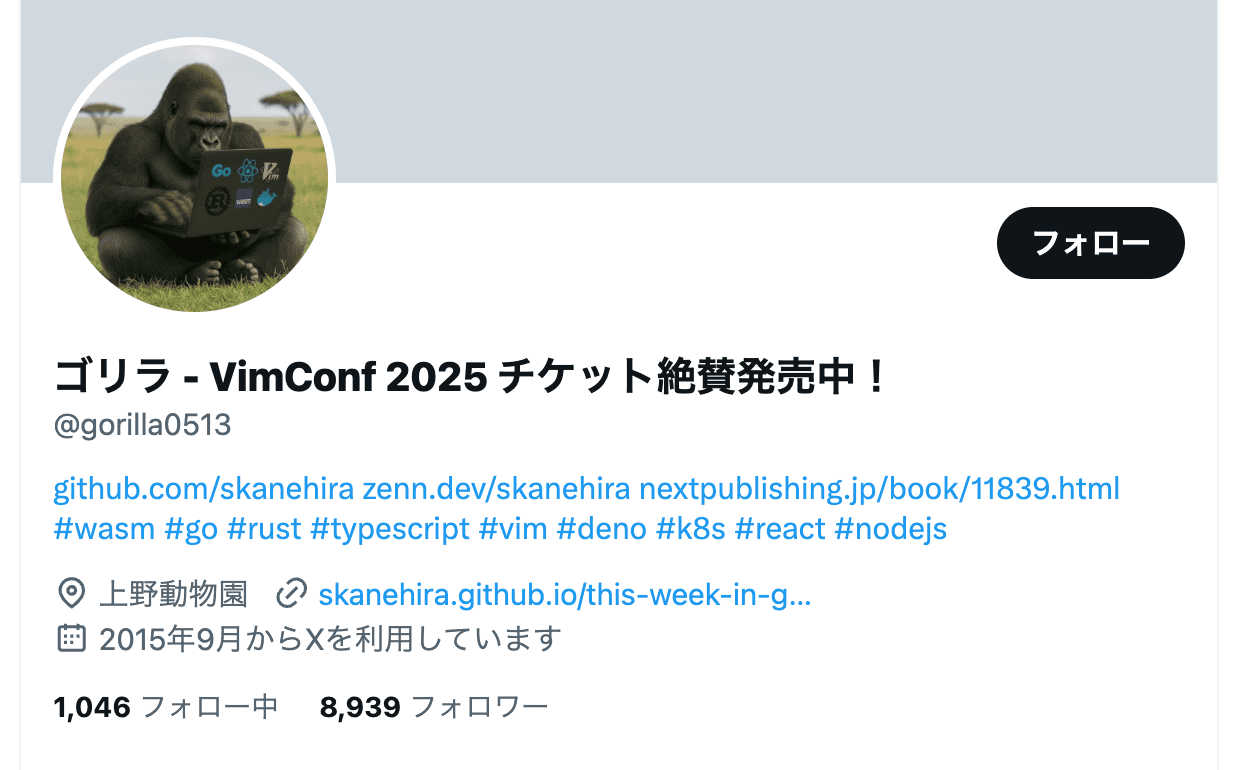Select the #k8s hashtag
This screenshot has width=1242, height=770.
[690, 529]
